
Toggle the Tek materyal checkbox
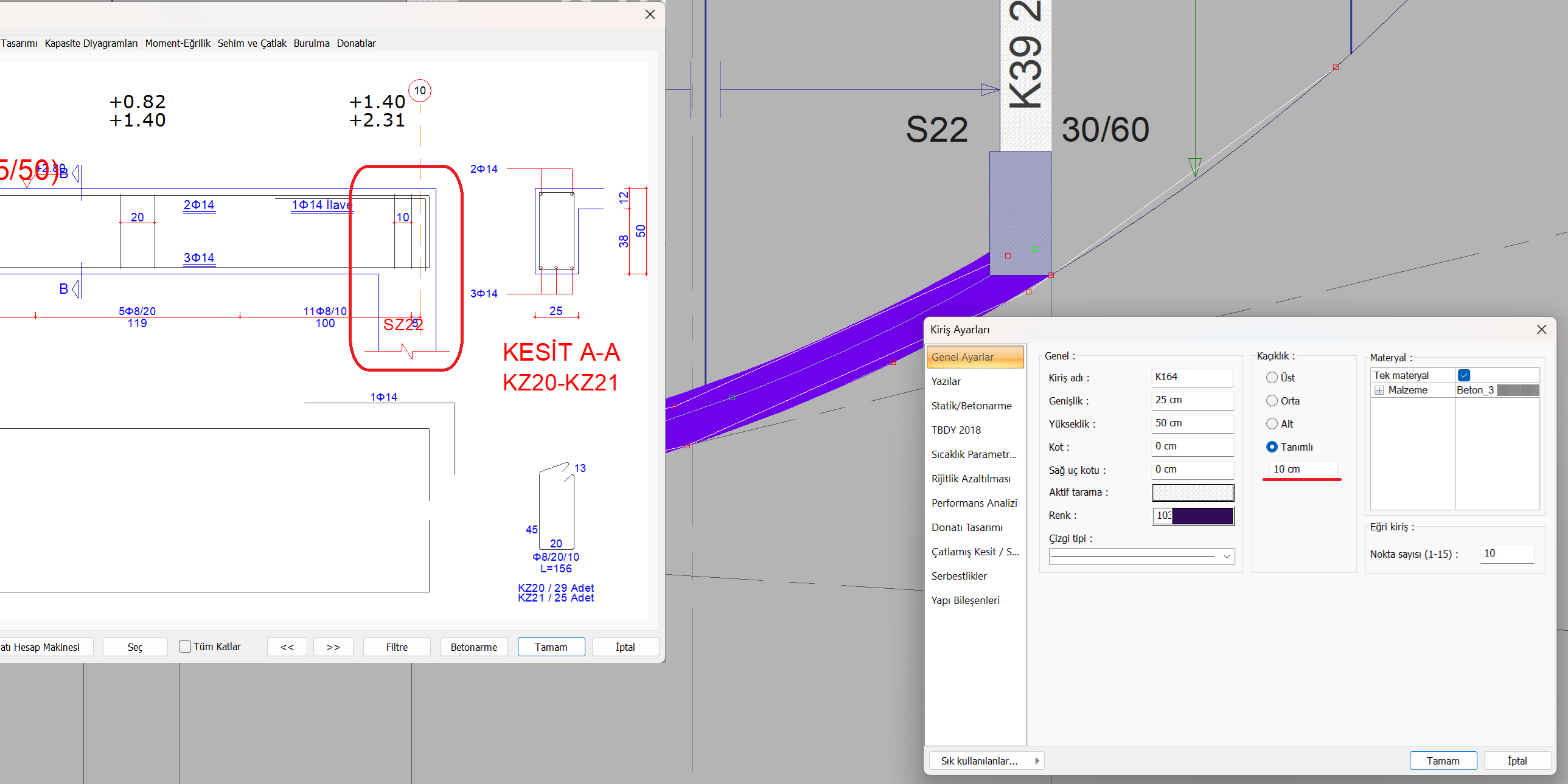pos(1464,375)
